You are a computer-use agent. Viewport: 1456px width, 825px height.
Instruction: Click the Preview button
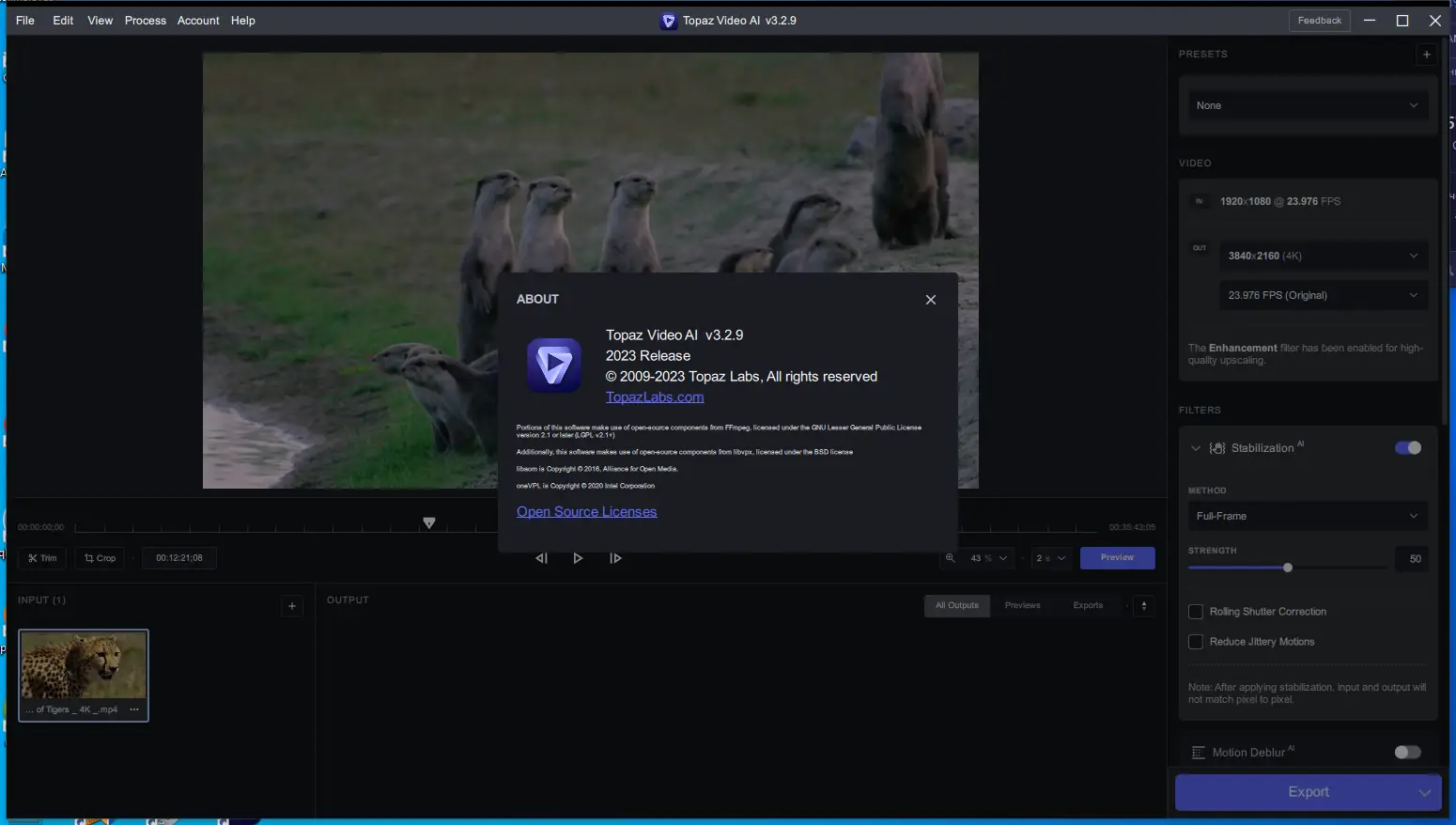(1117, 558)
